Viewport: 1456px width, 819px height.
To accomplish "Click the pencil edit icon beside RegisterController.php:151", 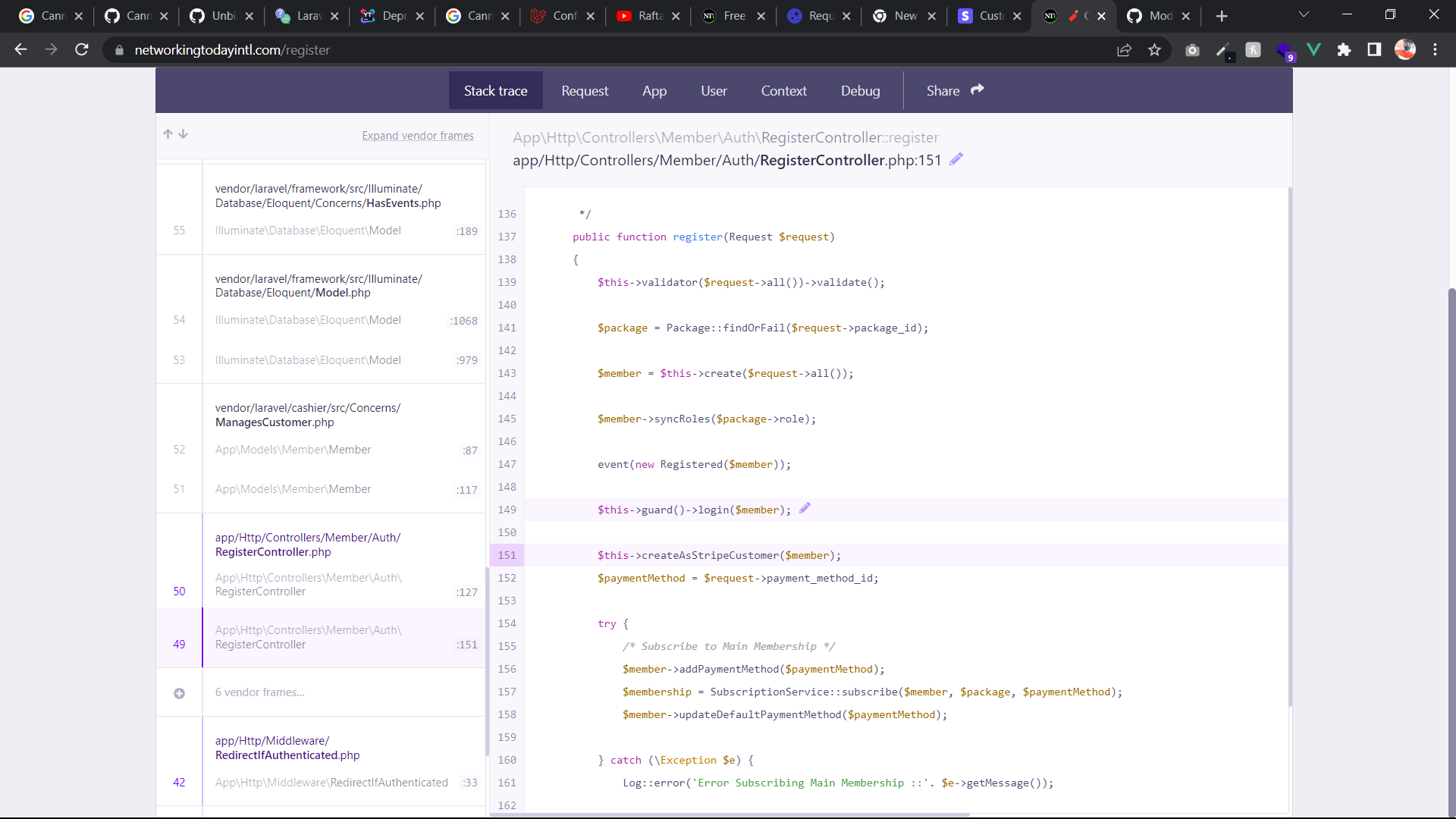I will point(955,159).
